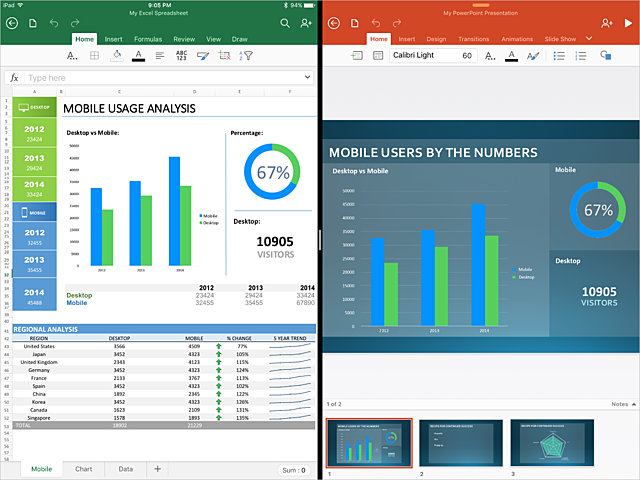Screen dimensions: 640x480
Task: Expand the Notes panel
Action: 623,404
